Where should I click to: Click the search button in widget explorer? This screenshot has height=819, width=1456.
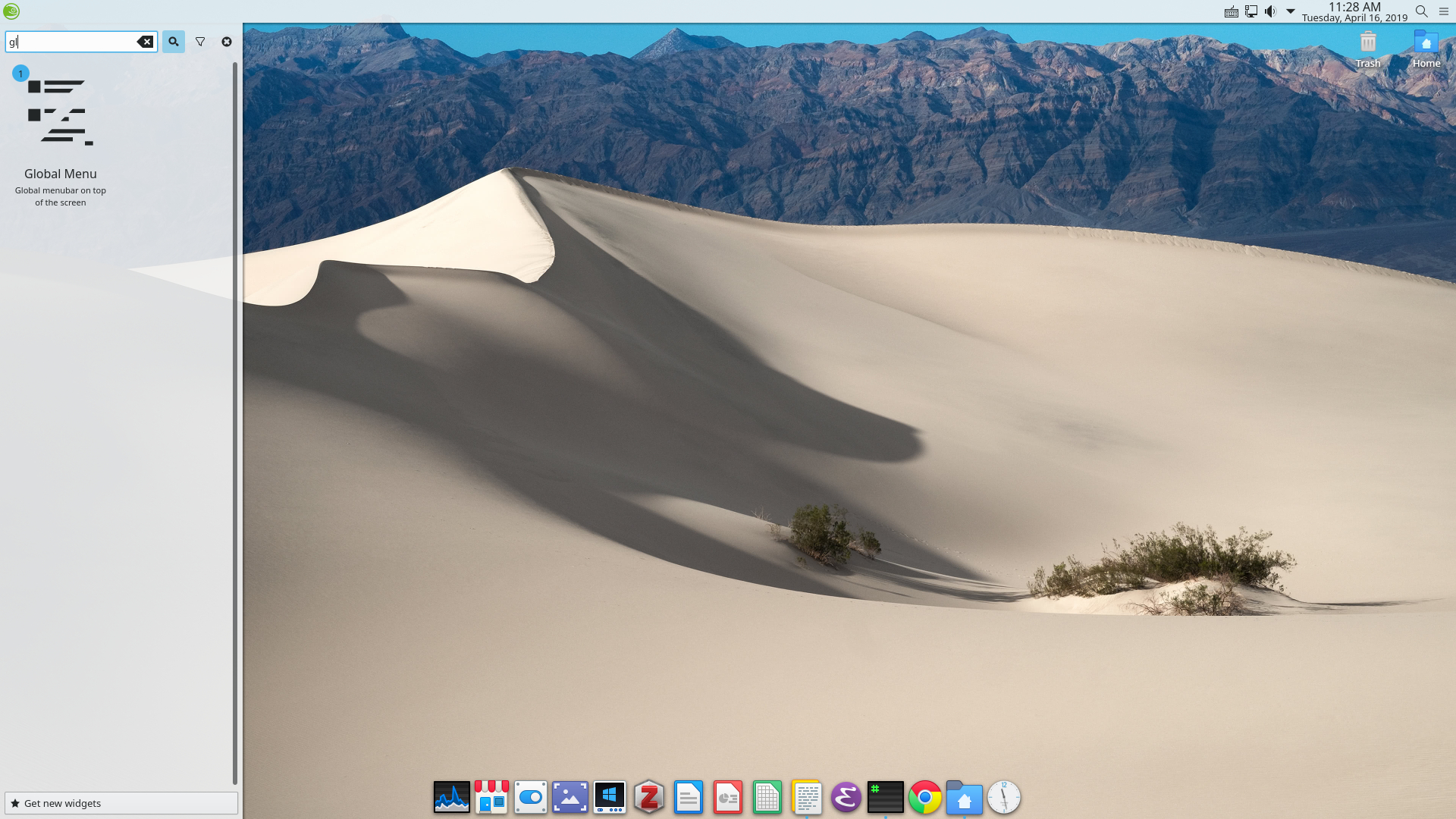[173, 42]
